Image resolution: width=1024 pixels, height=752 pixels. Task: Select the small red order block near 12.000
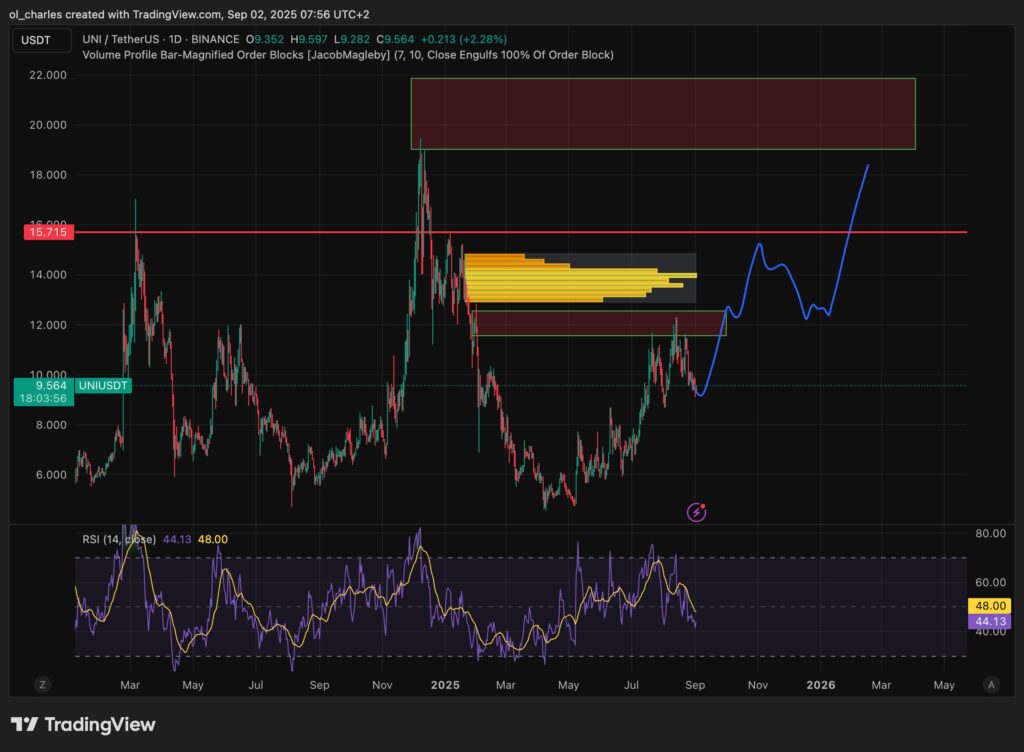click(x=600, y=323)
